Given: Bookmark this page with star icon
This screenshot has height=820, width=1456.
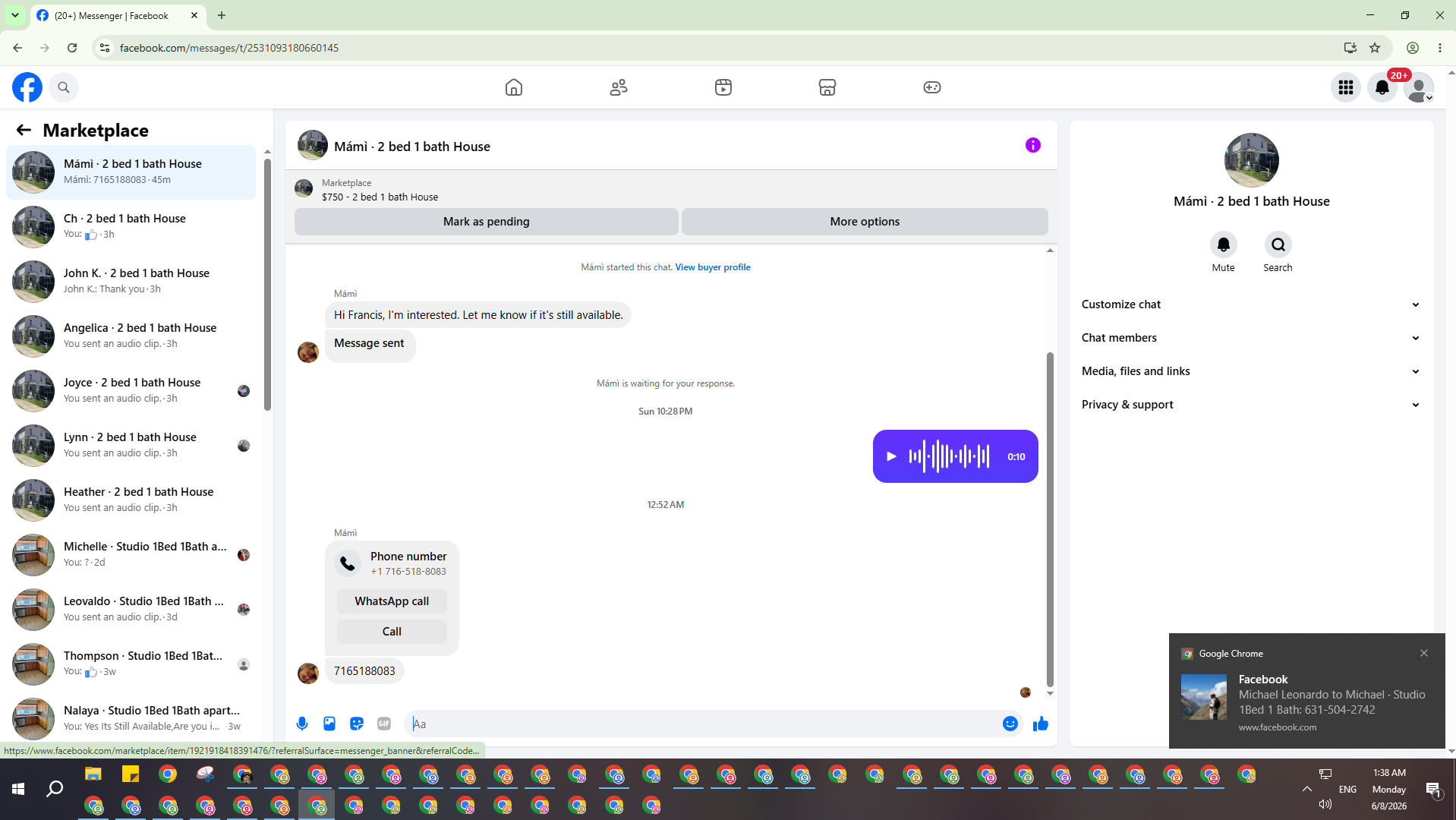Looking at the screenshot, I should pos(1375,48).
